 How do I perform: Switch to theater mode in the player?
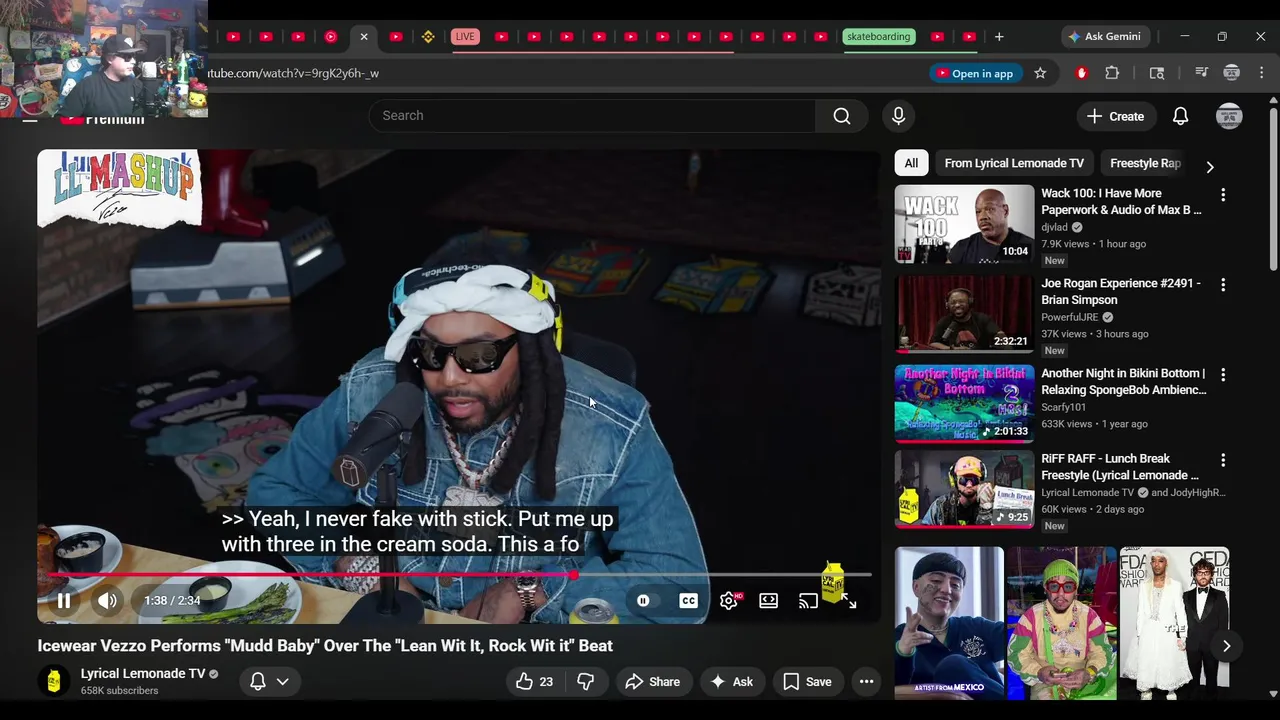(768, 601)
